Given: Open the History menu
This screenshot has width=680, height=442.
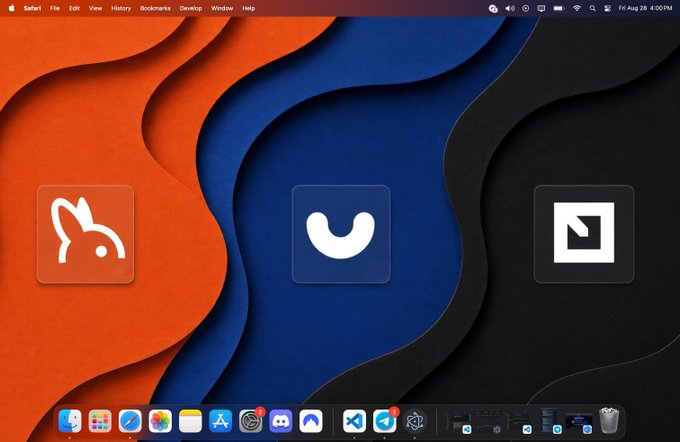Looking at the screenshot, I should 121,8.
